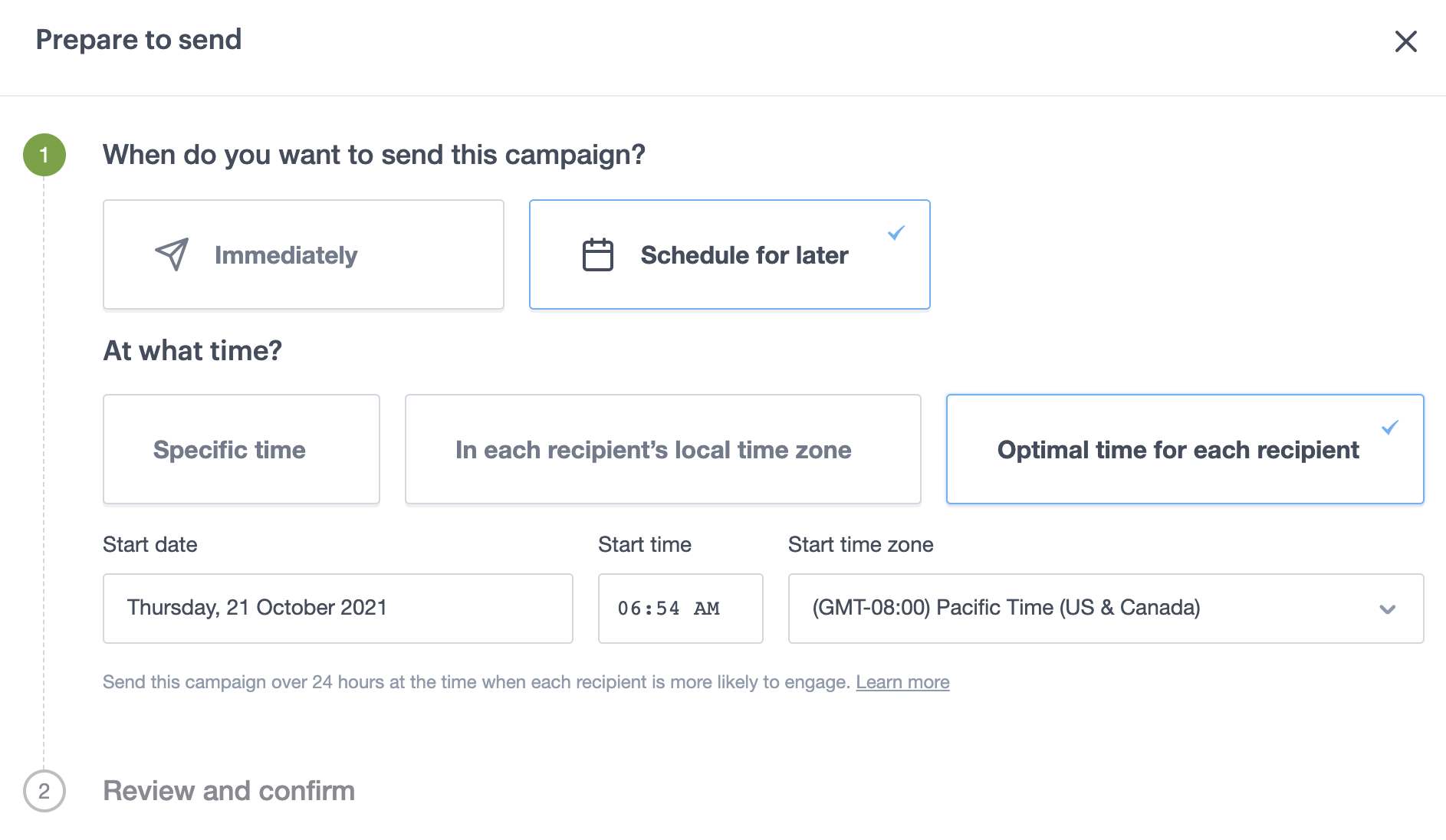The image size is (1446, 840).
Task: Click the checkmark on Optimal time option
Action: coord(1392,428)
